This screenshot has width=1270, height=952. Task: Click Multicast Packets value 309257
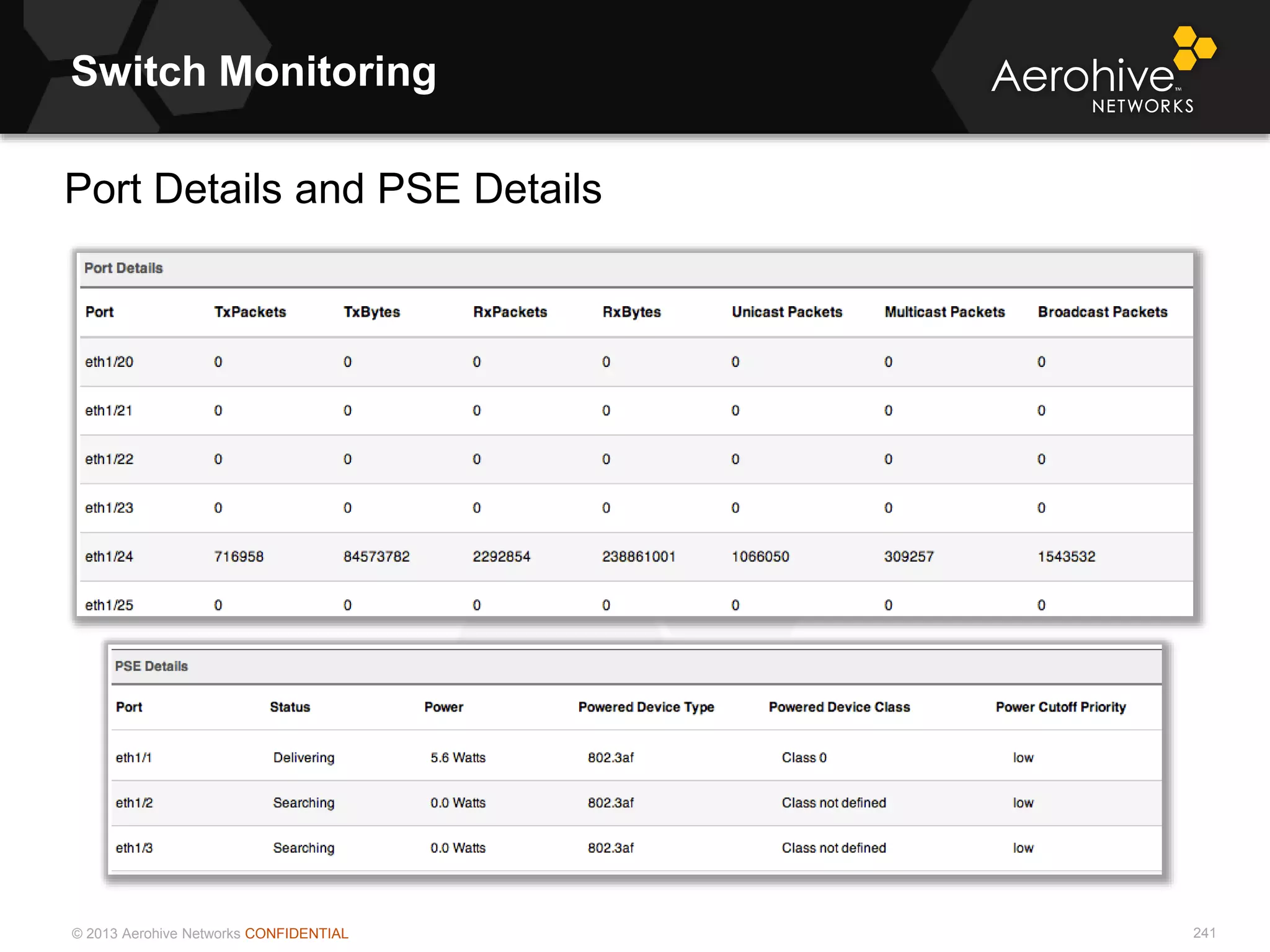coord(909,557)
